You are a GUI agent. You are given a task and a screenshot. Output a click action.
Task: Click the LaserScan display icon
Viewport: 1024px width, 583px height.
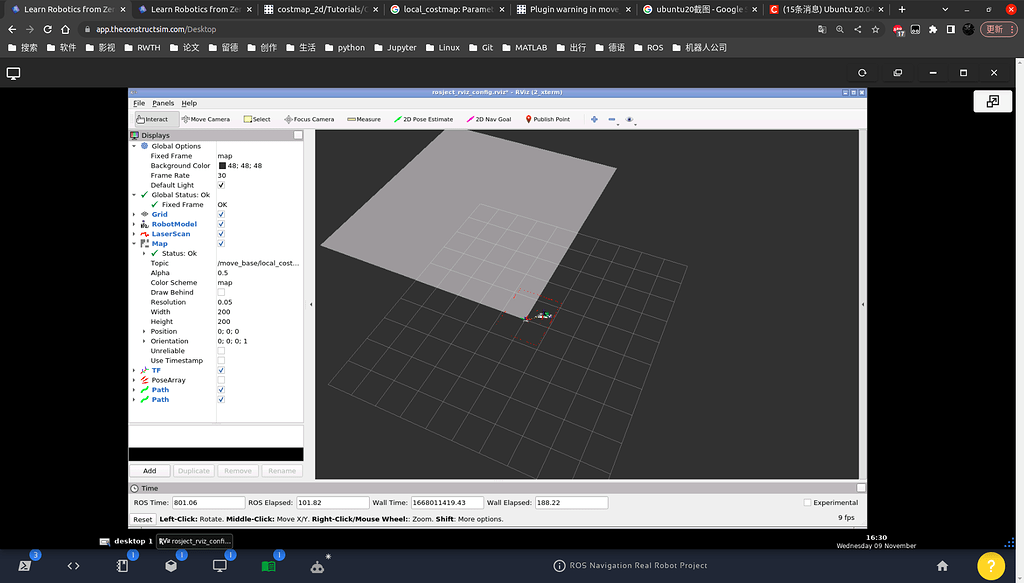144,234
